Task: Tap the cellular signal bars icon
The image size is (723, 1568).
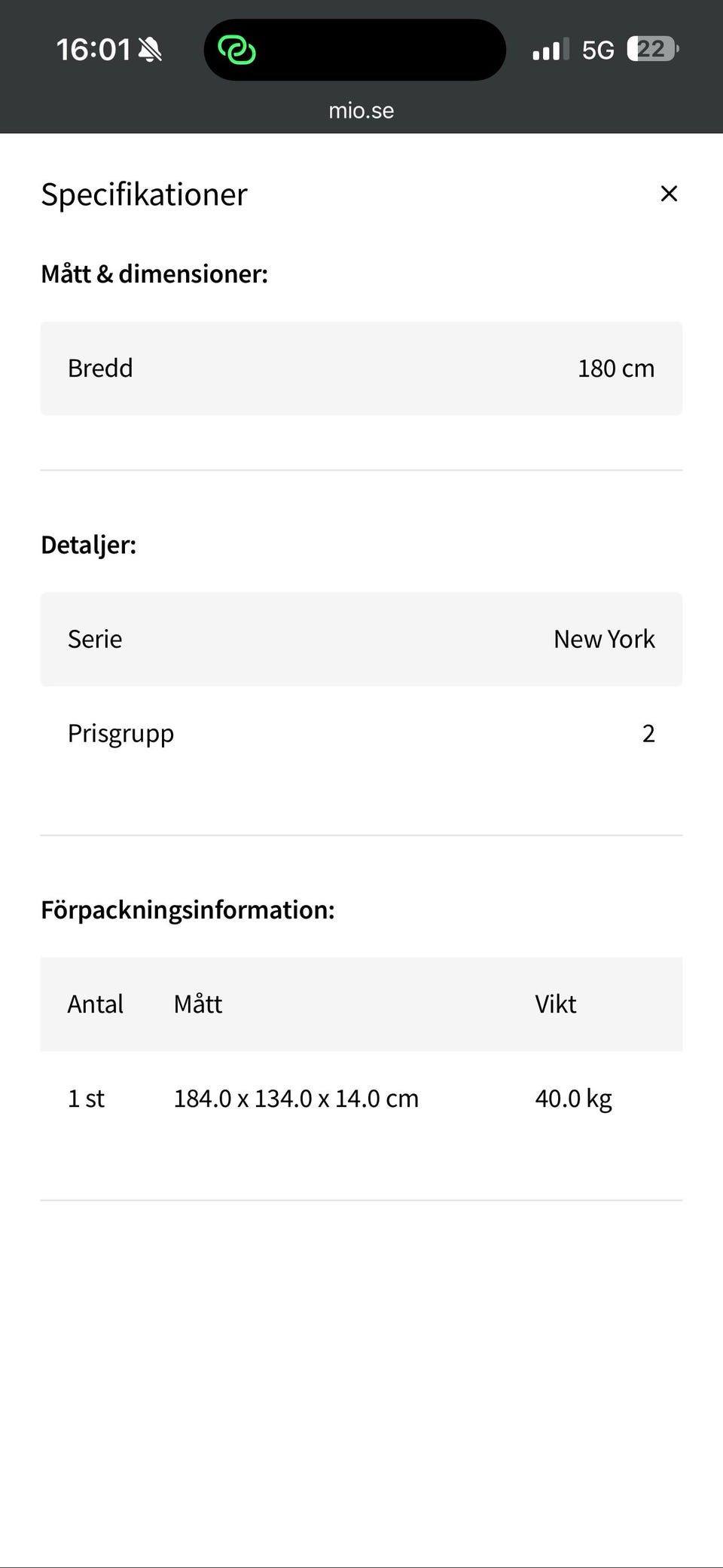Action: pos(551,50)
